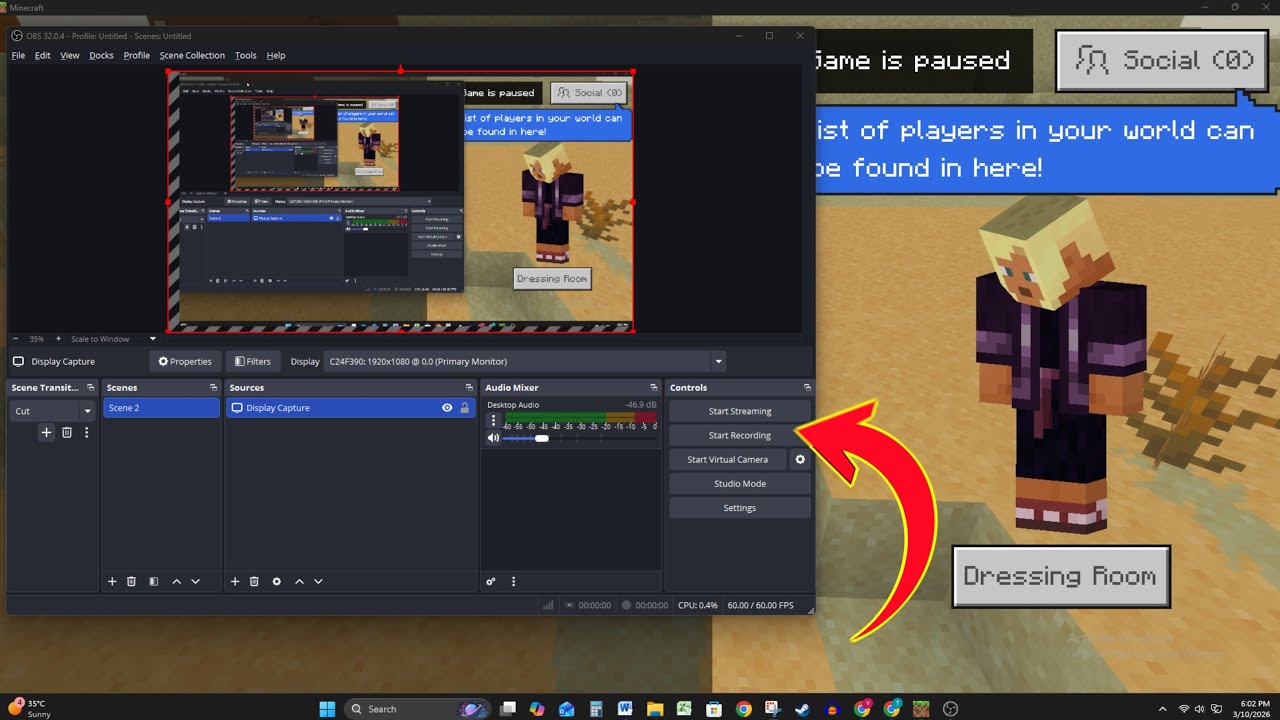
Task: Click Dressing Room button in Minecraft
Action: click(1061, 576)
